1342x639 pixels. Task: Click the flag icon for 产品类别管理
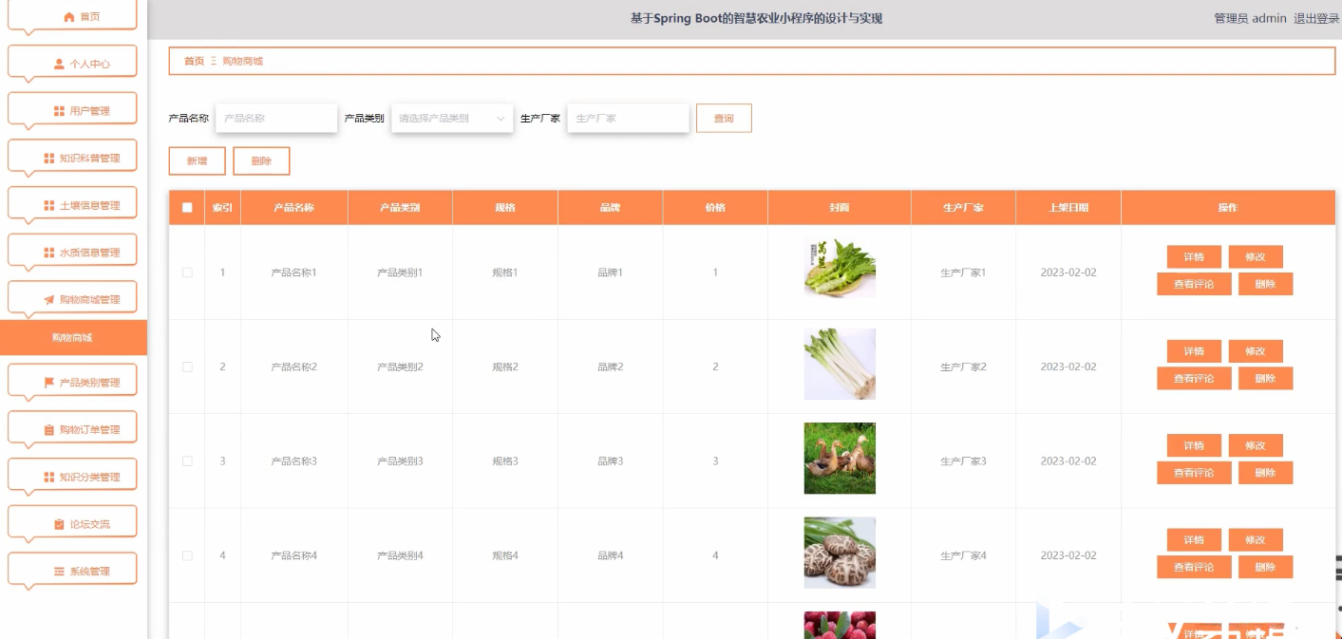click(49, 382)
